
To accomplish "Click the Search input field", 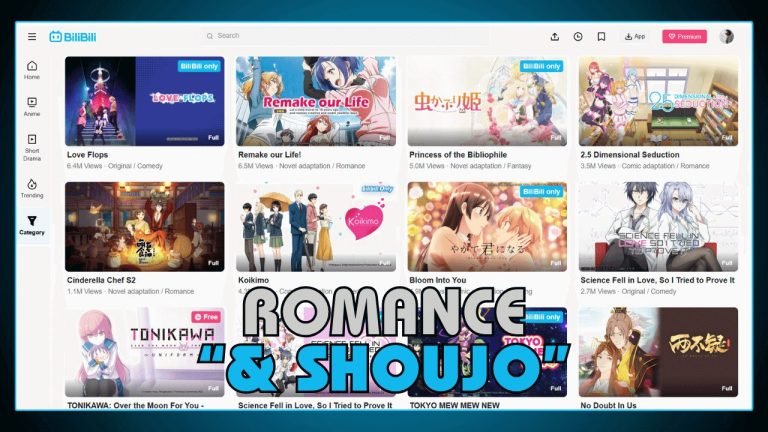I will click(x=370, y=36).
